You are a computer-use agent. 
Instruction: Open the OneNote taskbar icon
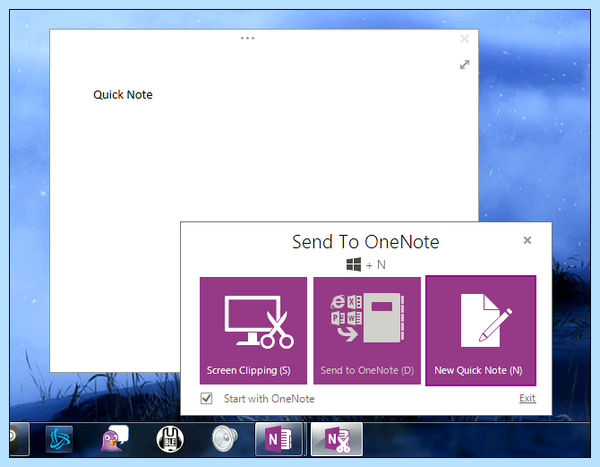279,439
